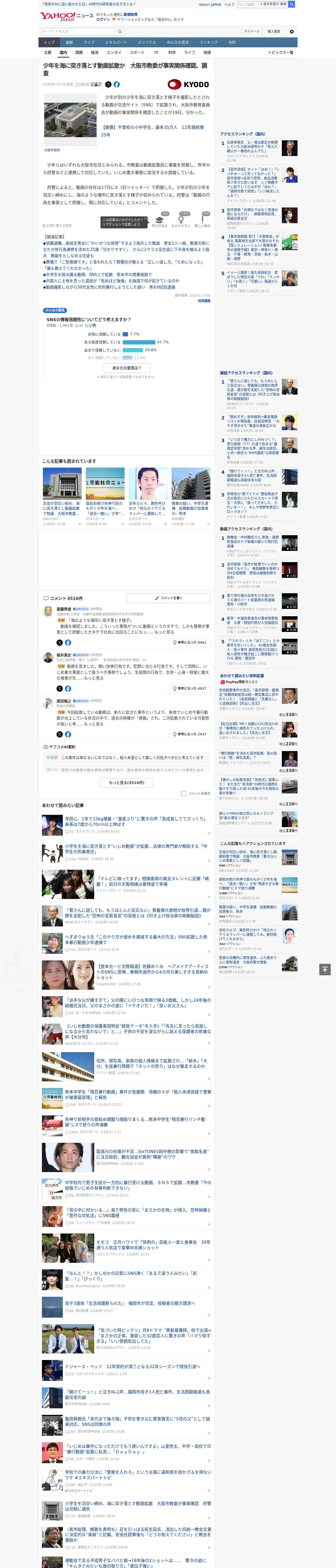This screenshot has width=336, height=1568.
Task: Open the みんなの意見 navigation tab
Action: [x=177, y=43]
